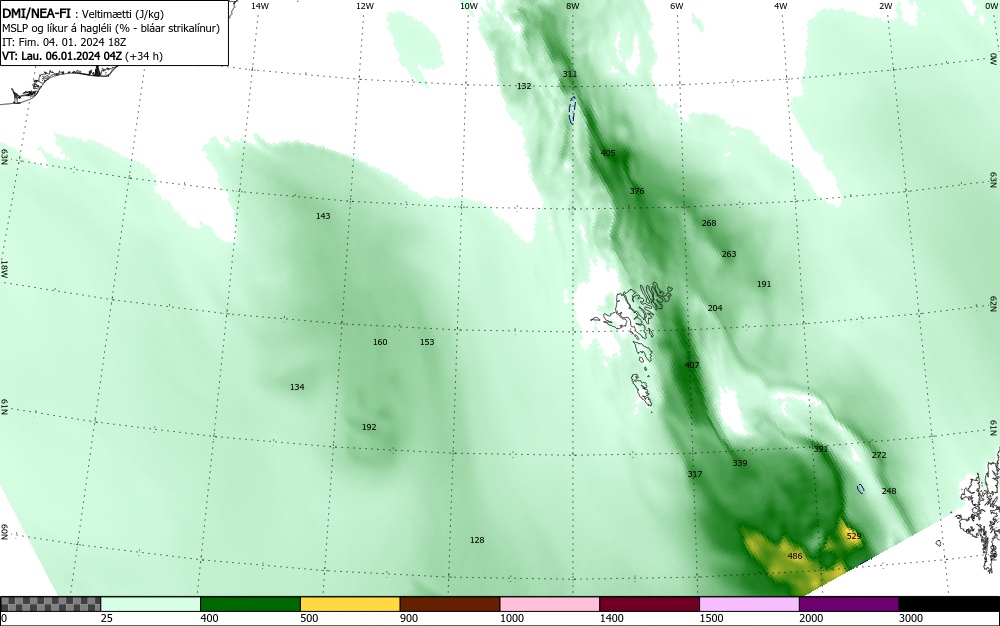The image size is (1000, 626).
Task: Click the checkered 0–25 legend swatch
Action: pos(50,604)
